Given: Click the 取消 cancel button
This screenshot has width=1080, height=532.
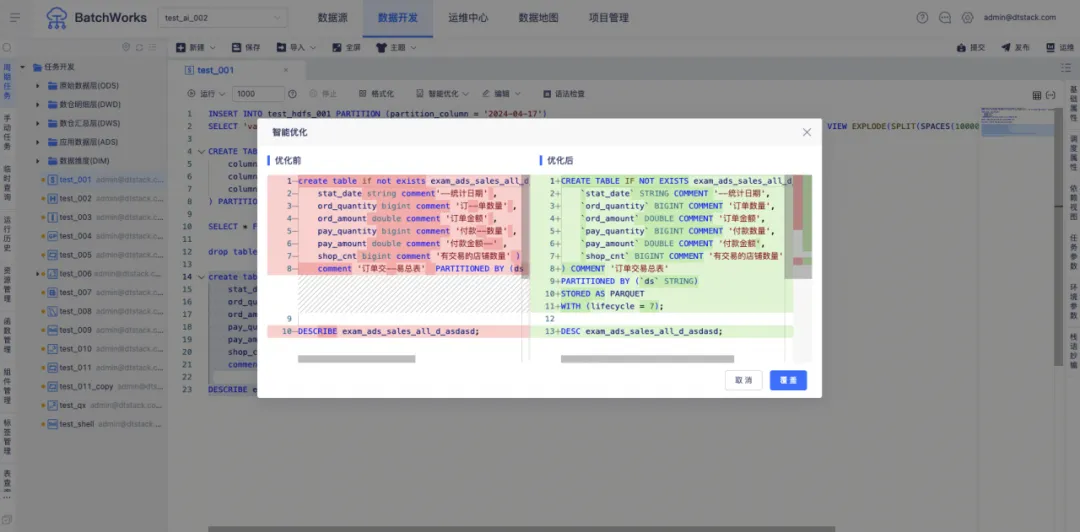Looking at the screenshot, I should [x=743, y=380].
